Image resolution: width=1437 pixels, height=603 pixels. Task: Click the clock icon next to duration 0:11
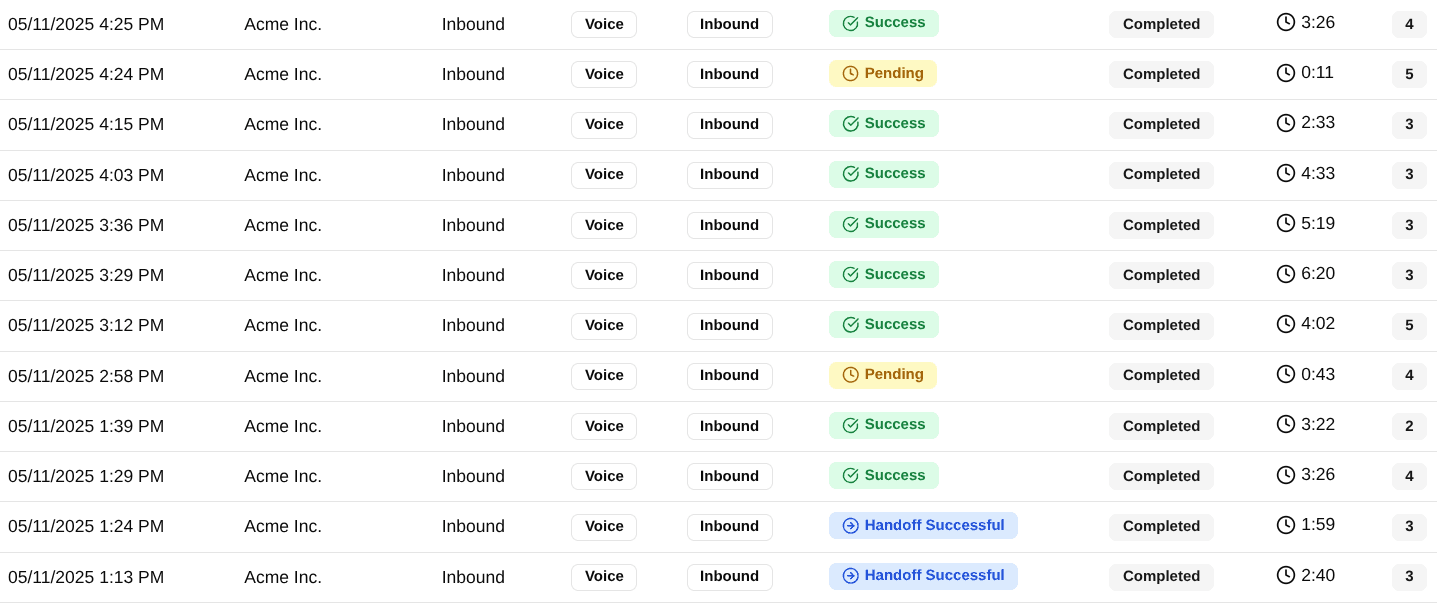1286,73
